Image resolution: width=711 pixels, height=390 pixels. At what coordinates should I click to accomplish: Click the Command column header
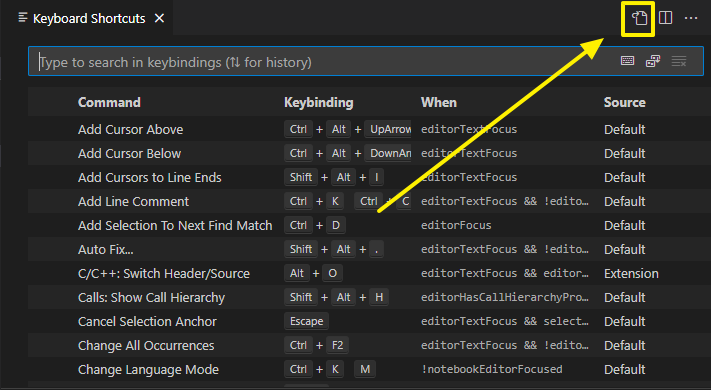(x=109, y=102)
